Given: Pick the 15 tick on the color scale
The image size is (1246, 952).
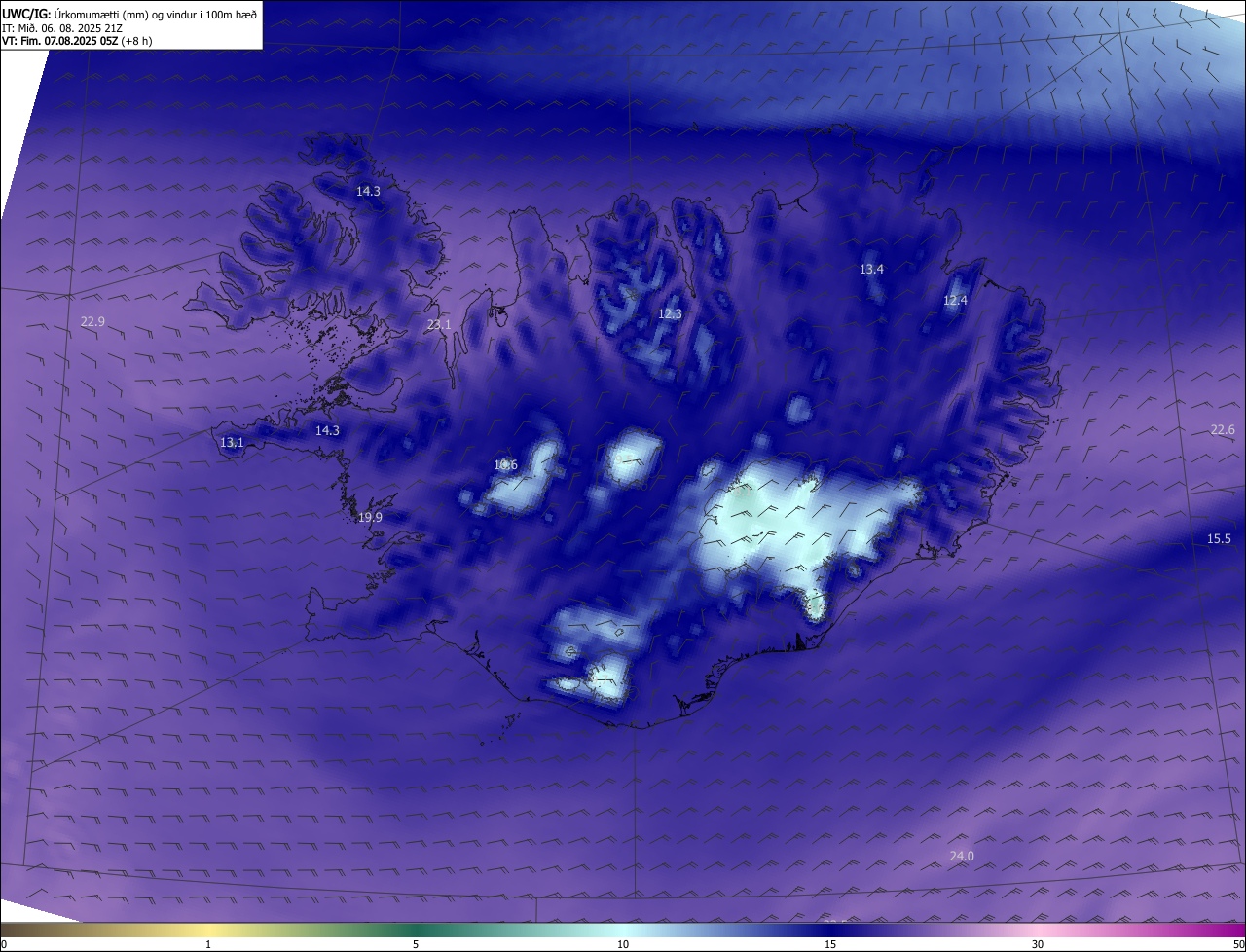Looking at the screenshot, I should 830,944.
